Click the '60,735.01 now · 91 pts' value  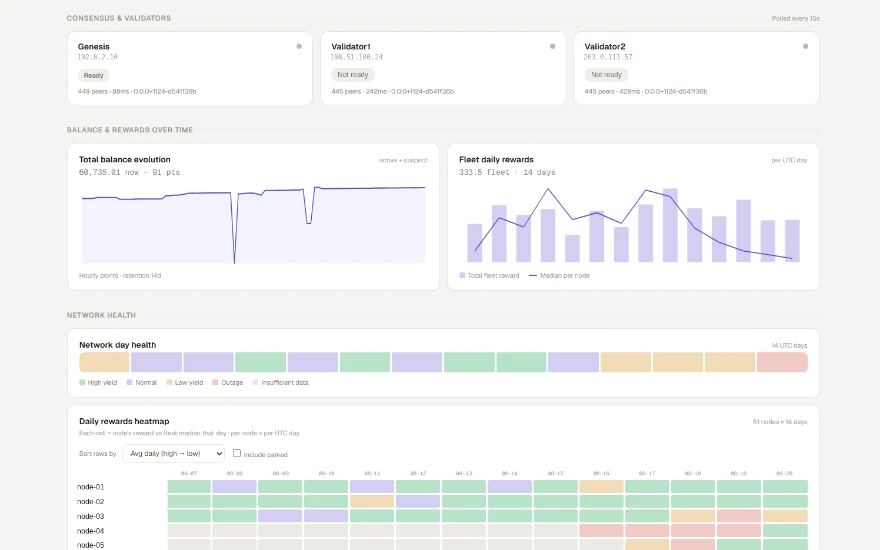pyautogui.click(x=129, y=172)
